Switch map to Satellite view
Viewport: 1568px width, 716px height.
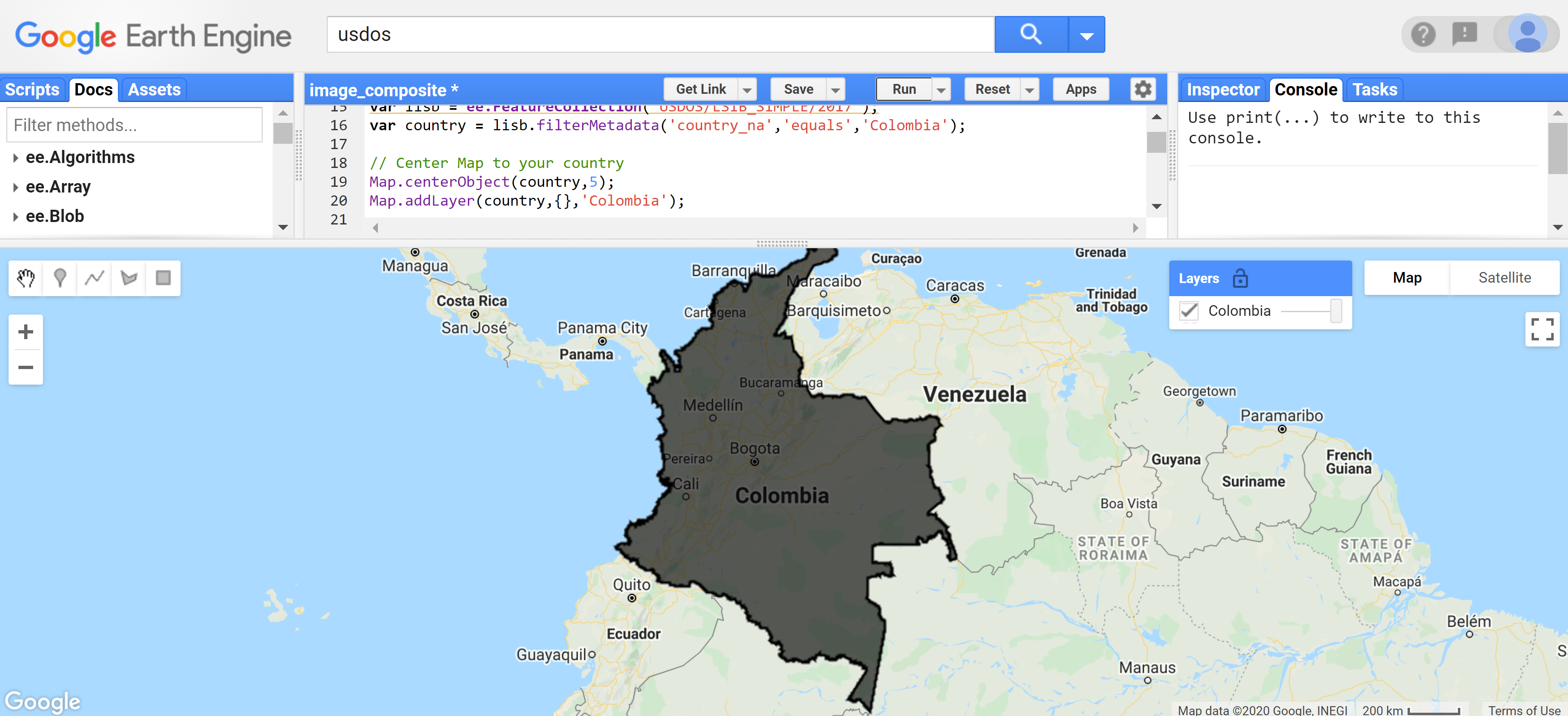pos(1504,278)
